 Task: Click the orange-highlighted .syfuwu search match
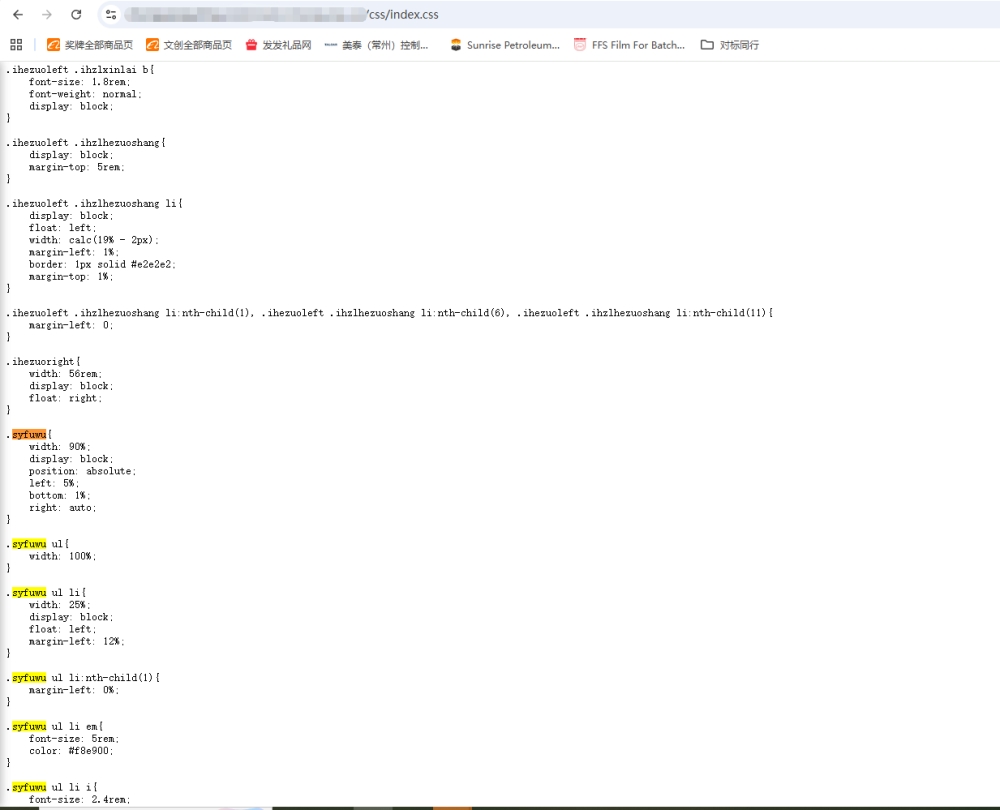29,434
